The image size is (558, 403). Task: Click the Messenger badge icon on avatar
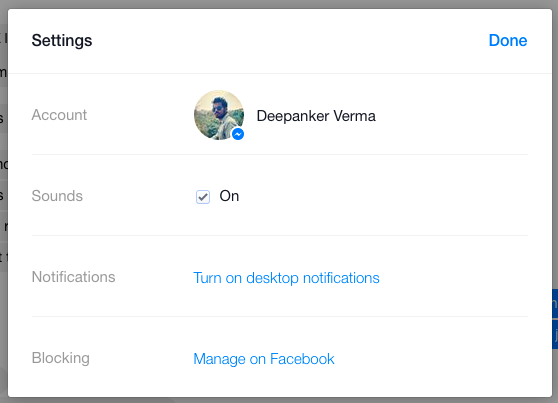point(238,134)
